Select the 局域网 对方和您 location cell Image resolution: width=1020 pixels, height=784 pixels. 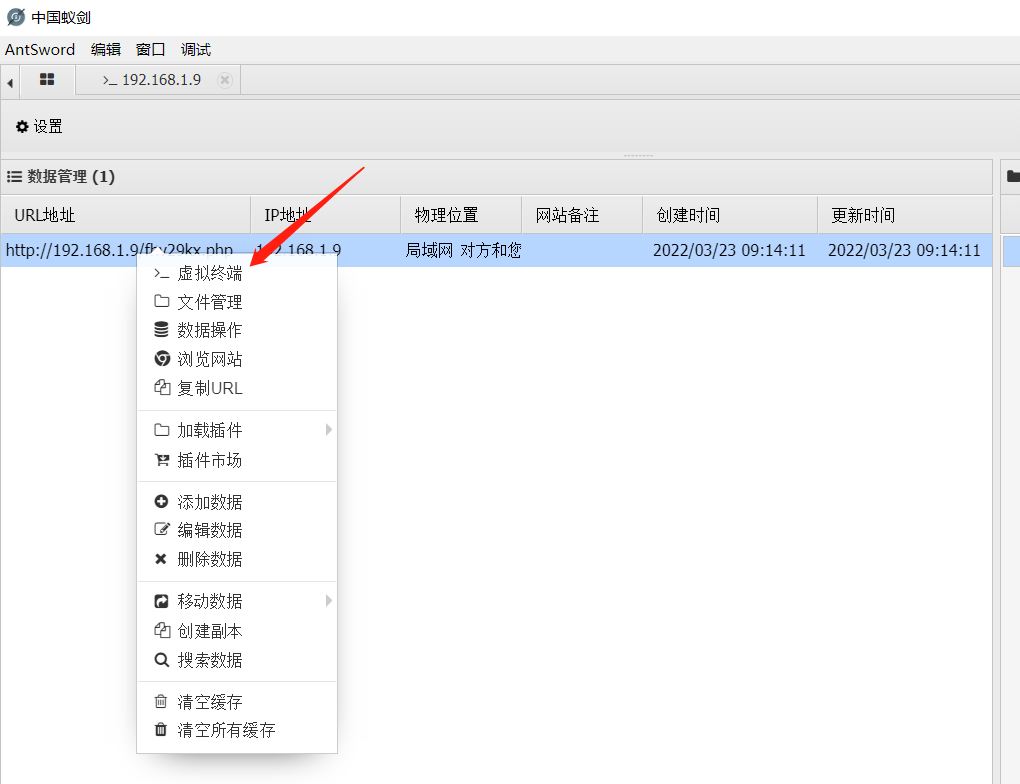pyautogui.click(x=463, y=250)
